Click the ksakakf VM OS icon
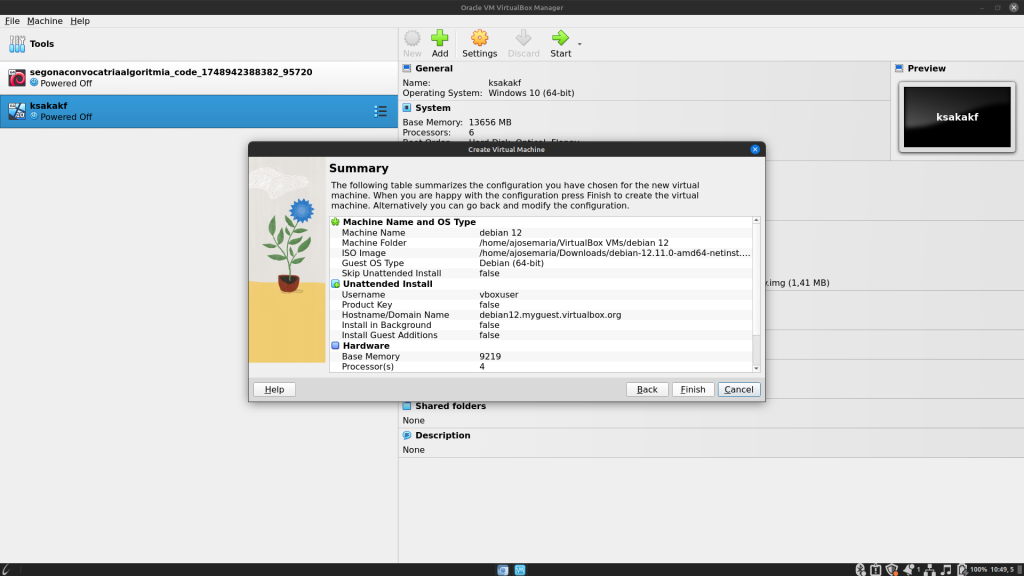 (x=17, y=111)
